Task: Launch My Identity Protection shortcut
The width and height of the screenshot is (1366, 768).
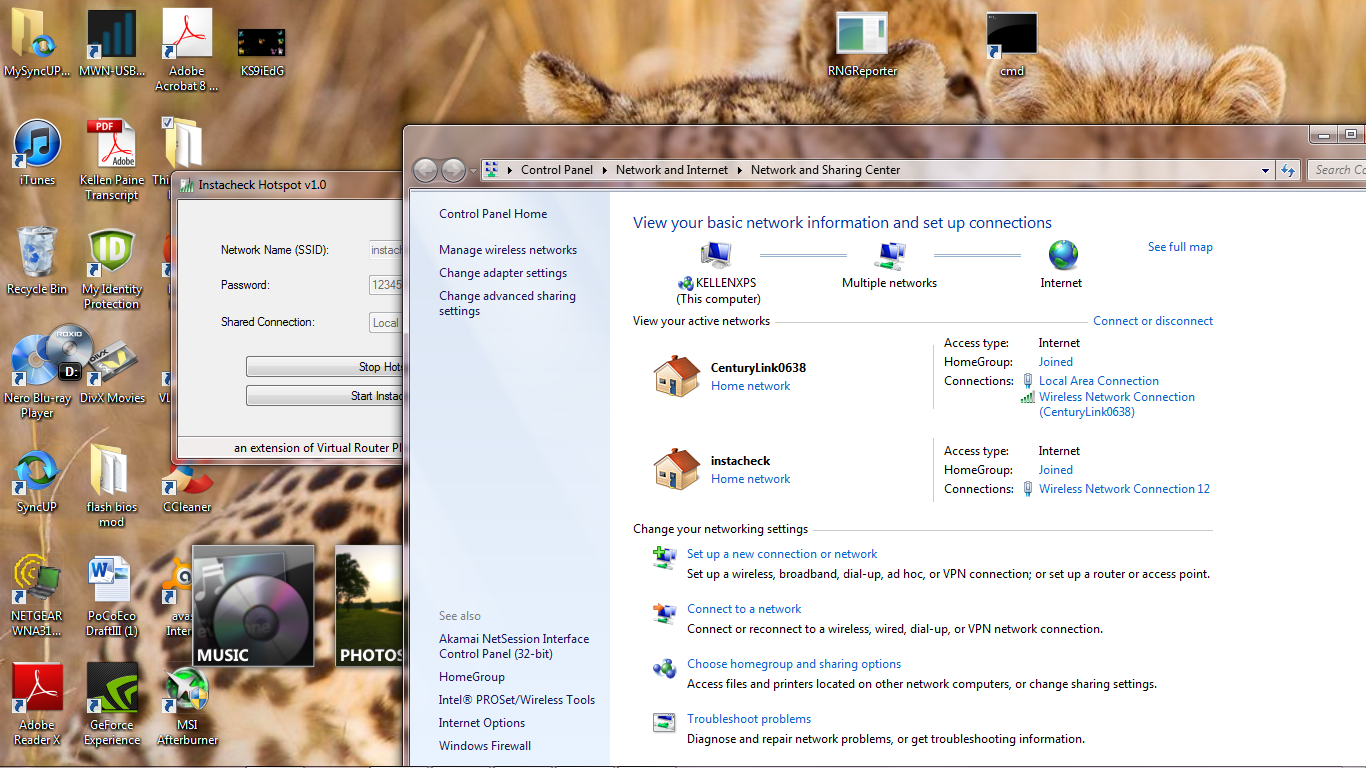Action: pos(112,269)
